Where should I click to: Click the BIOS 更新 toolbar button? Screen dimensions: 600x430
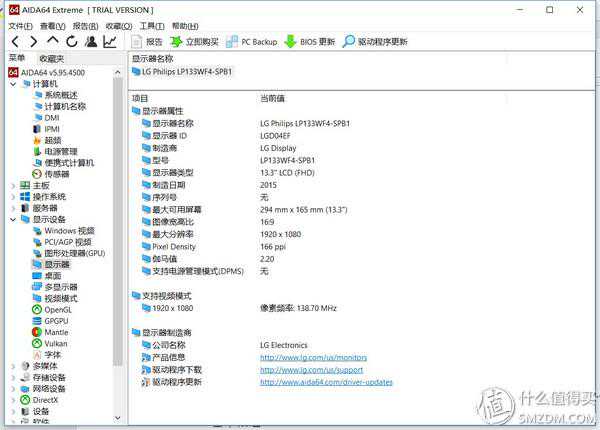[310, 42]
